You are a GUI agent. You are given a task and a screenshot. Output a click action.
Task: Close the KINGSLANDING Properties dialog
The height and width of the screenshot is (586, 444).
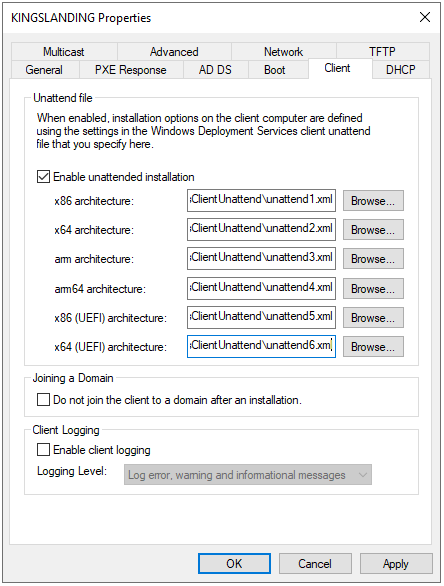[425, 17]
